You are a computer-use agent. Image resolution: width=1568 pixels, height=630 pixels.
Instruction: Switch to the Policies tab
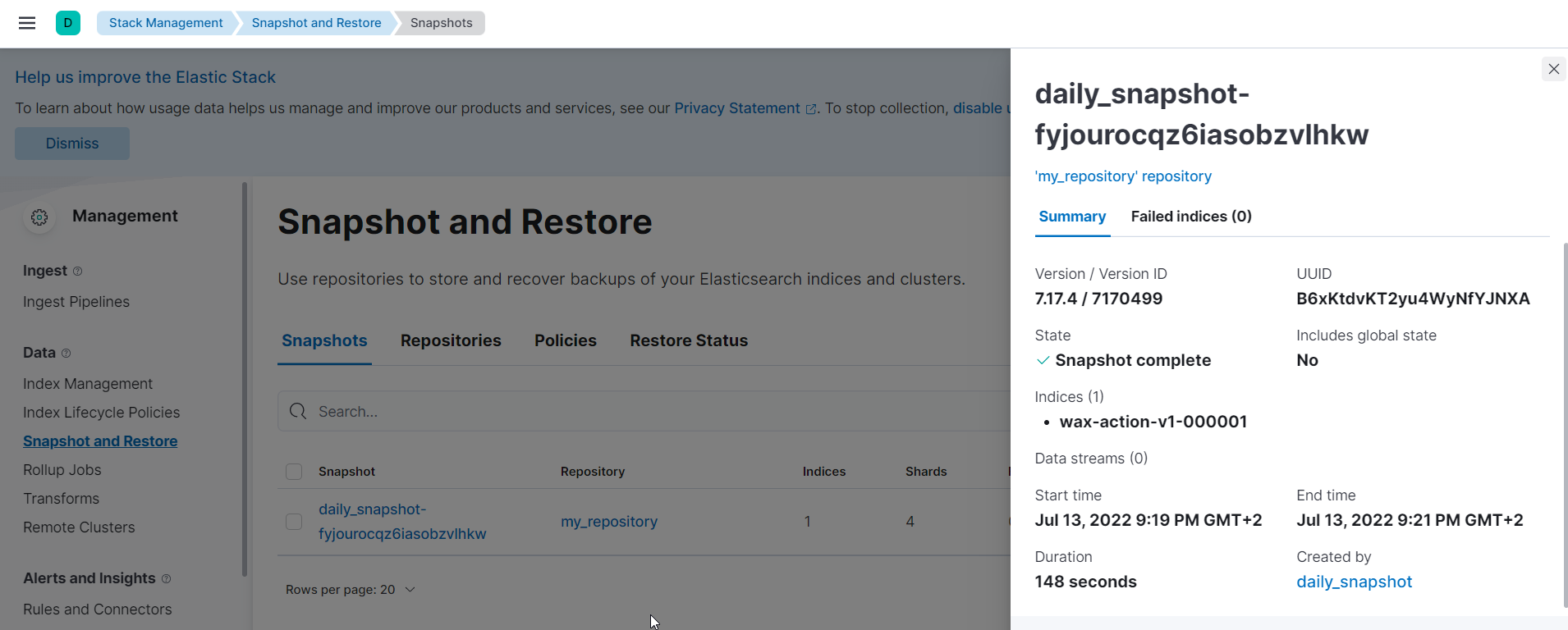tap(566, 340)
